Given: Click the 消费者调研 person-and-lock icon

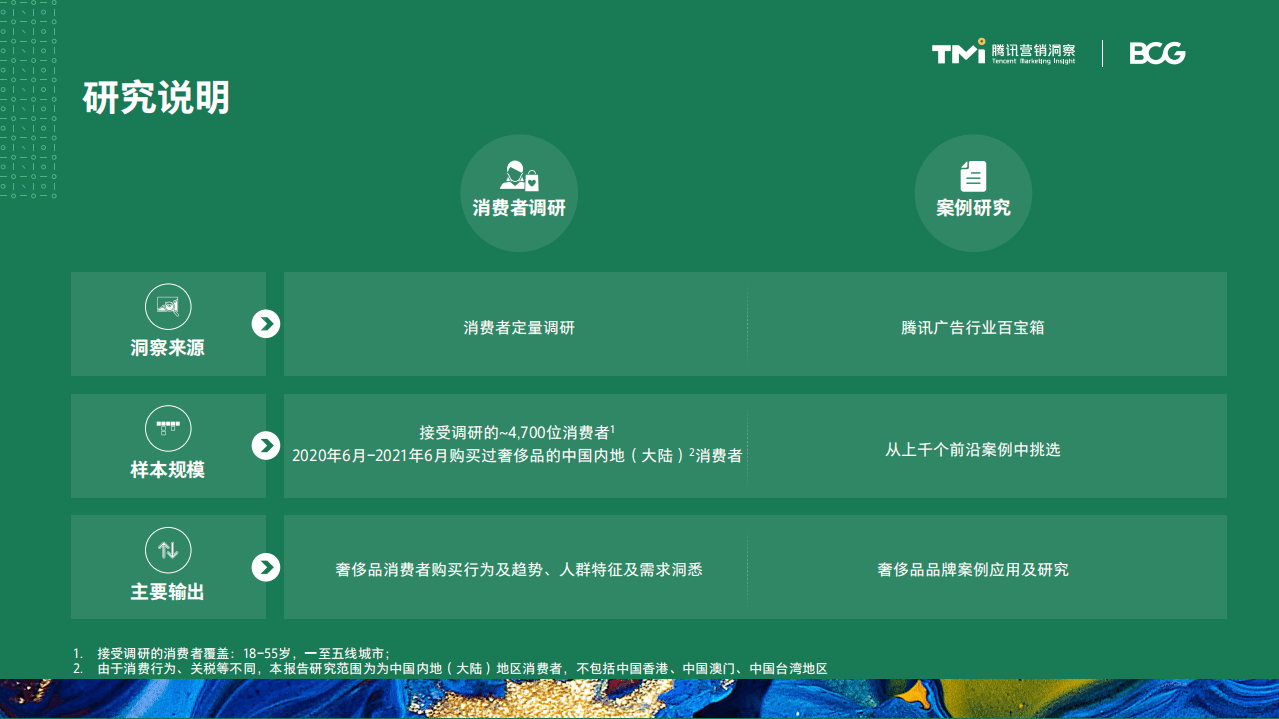Looking at the screenshot, I should click(519, 176).
